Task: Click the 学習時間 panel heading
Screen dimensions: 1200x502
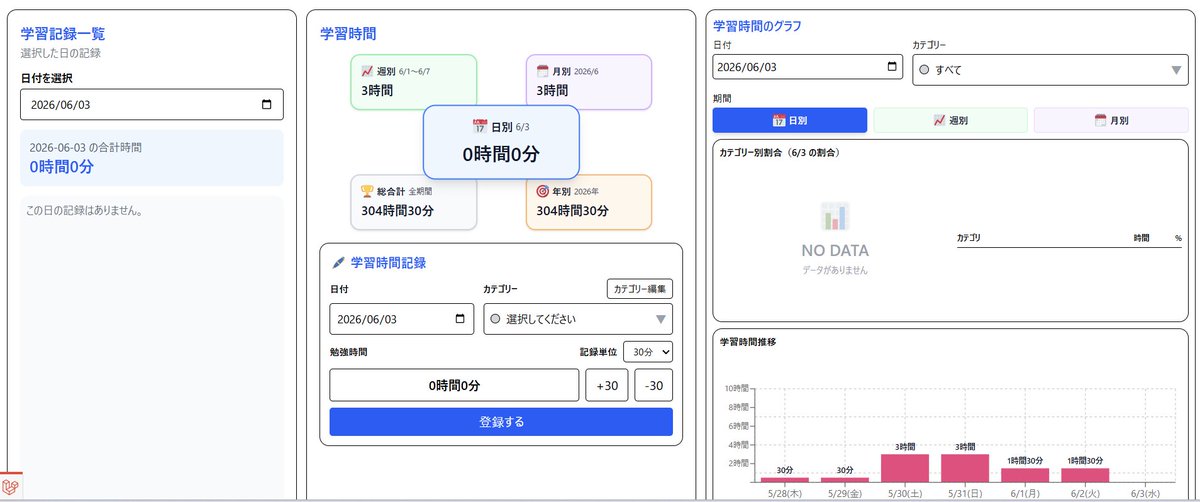Action: click(348, 33)
